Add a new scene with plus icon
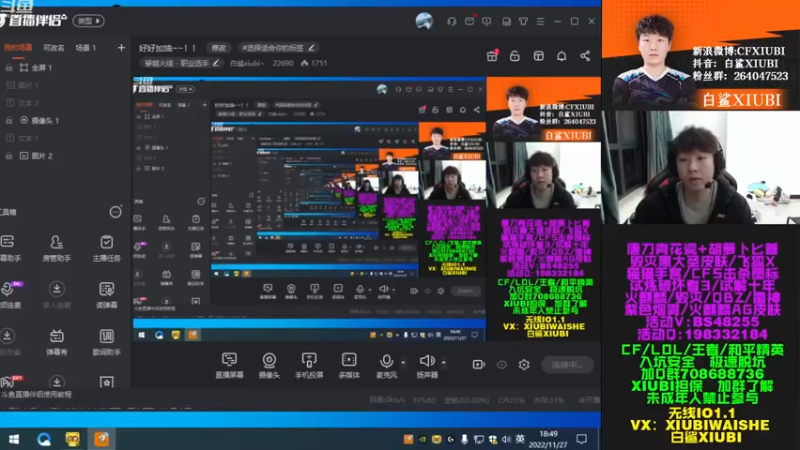Image resolution: width=800 pixels, height=450 pixels. click(x=121, y=47)
